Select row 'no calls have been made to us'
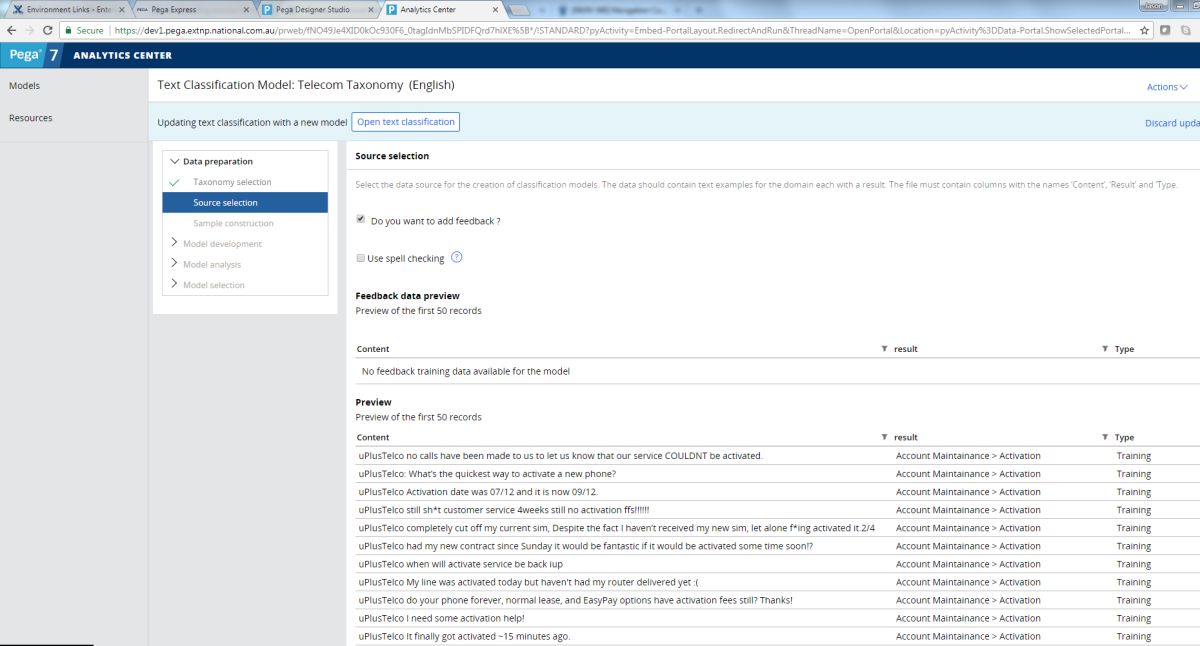Viewport: 1200px width, 646px height. tap(777, 456)
